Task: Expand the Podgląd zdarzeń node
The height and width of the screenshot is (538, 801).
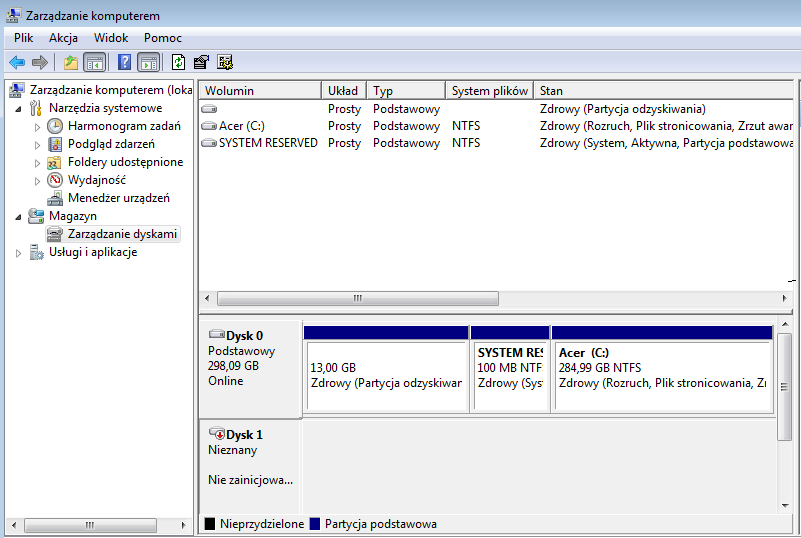Action: point(37,145)
